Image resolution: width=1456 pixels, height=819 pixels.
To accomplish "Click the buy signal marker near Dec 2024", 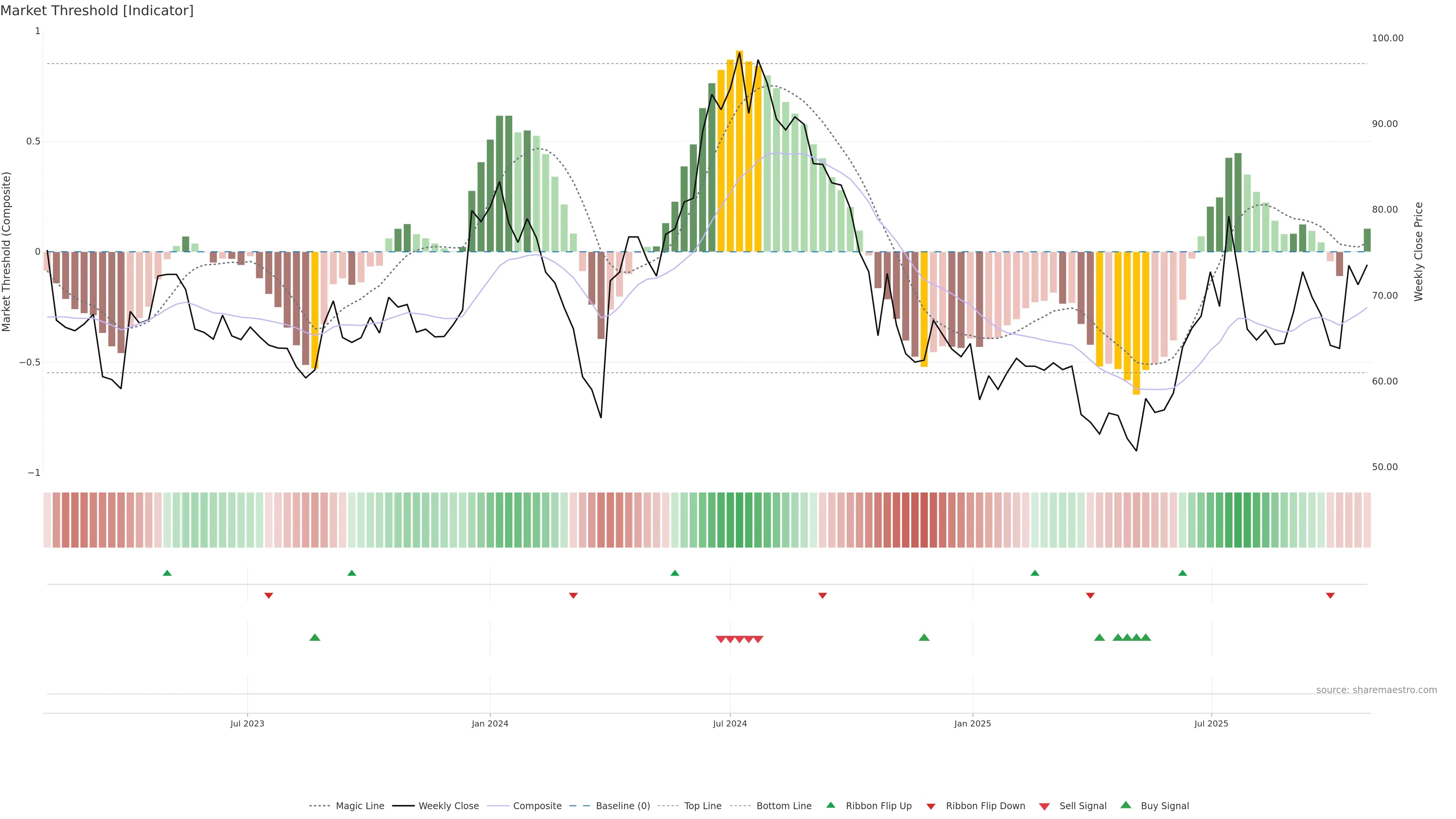I will 924,637.
